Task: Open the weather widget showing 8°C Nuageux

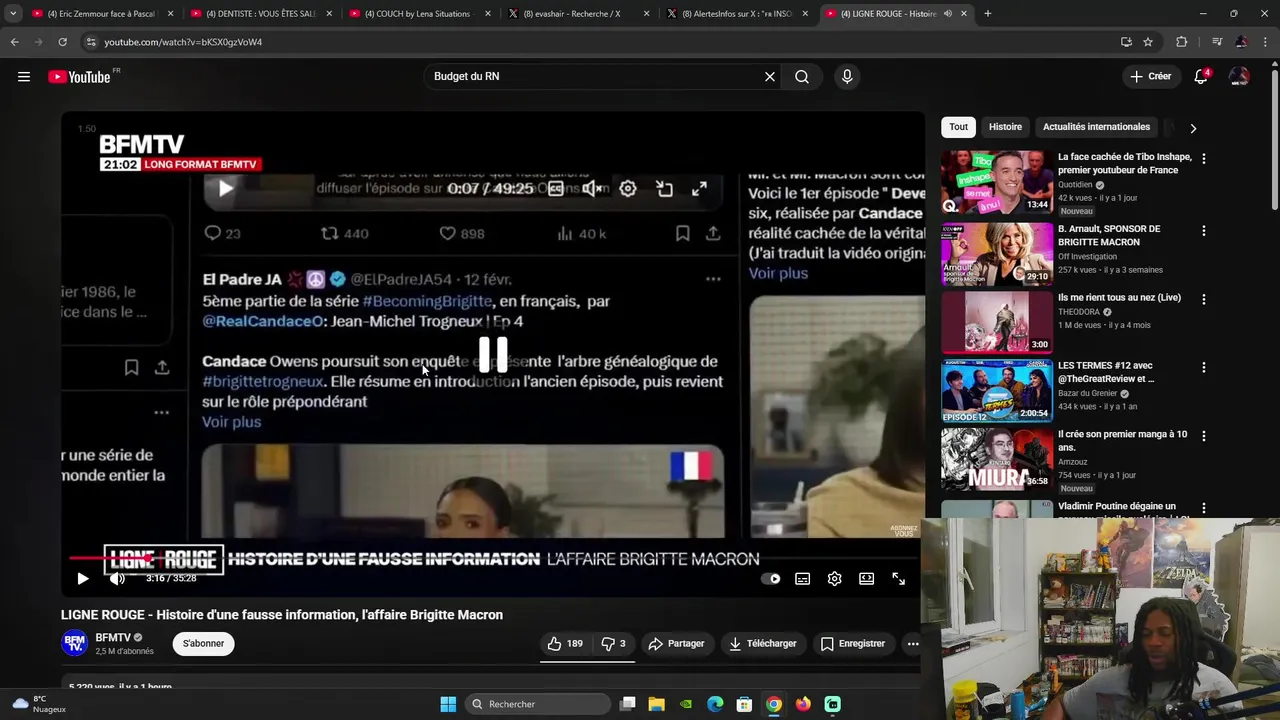Action: click(40, 704)
